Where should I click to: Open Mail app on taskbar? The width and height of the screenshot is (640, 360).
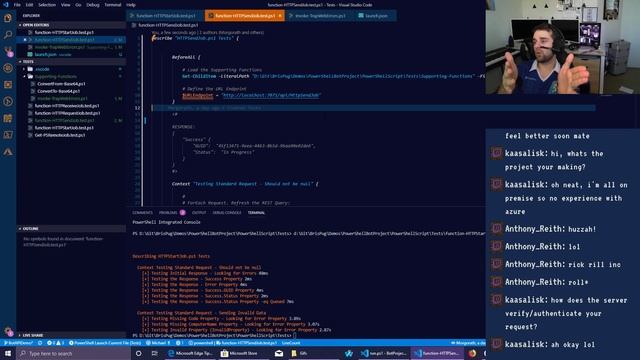click(x=279, y=353)
